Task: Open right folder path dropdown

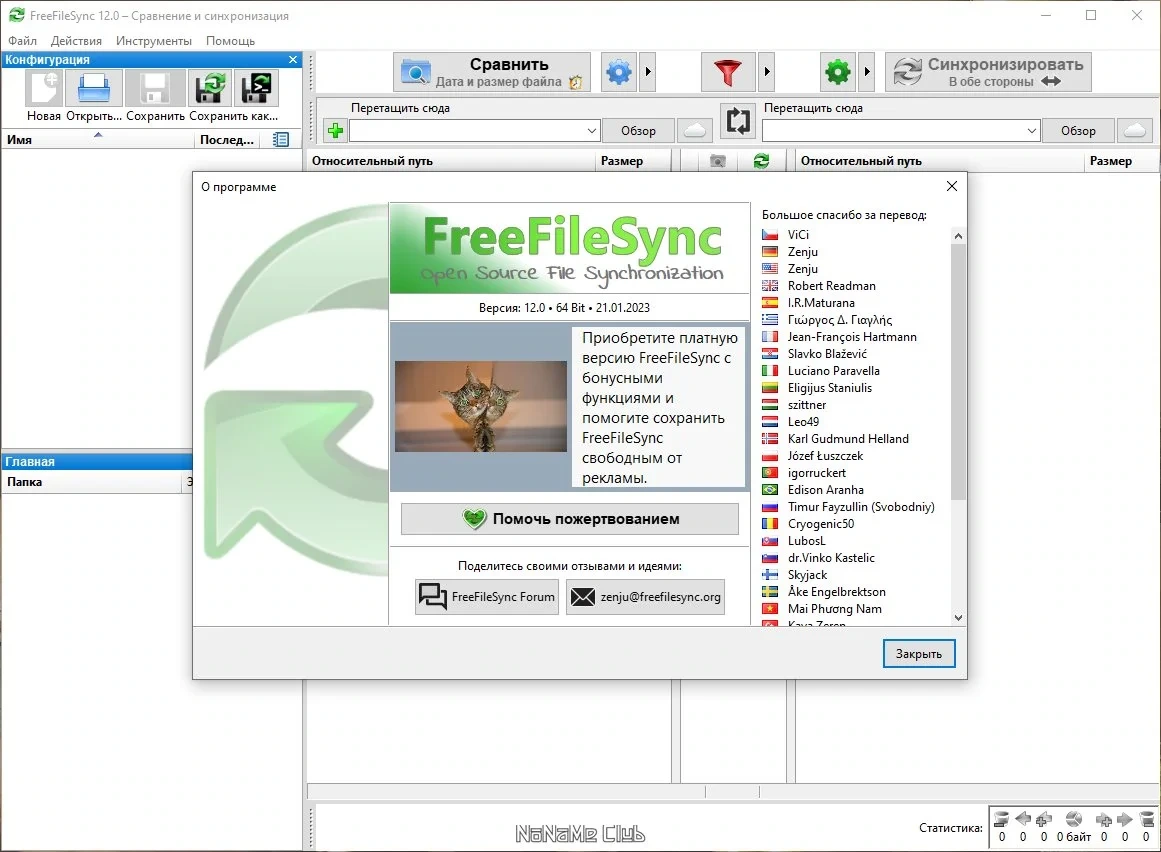Action: click(x=1031, y=131)
